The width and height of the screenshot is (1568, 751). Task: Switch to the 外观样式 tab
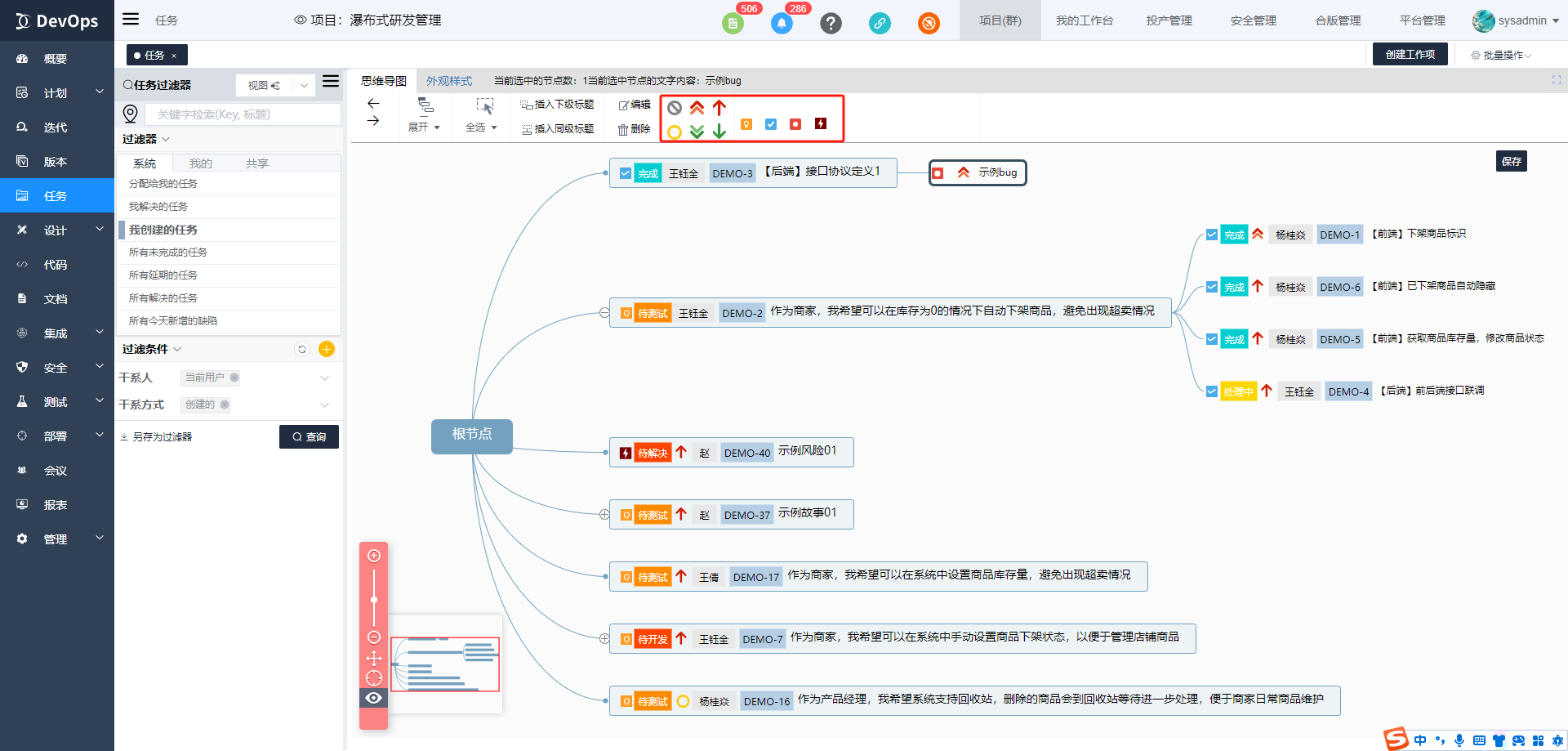(x=449, y=81)
